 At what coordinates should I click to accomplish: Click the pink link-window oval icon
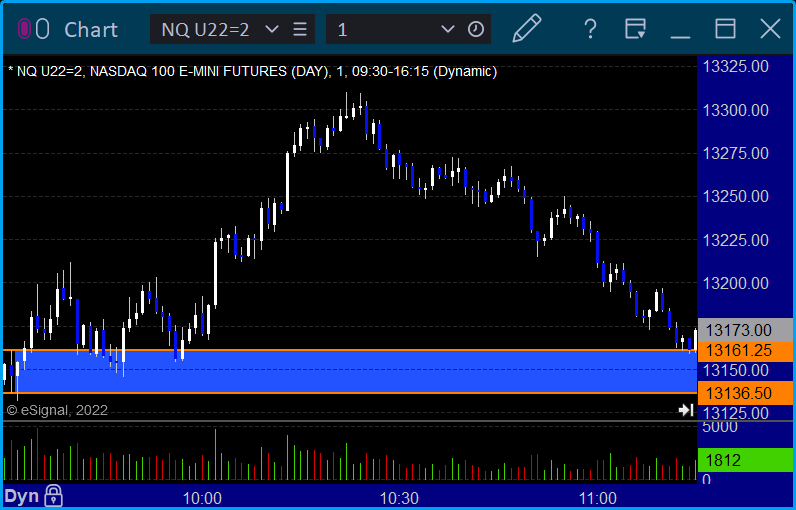(24, 29)
